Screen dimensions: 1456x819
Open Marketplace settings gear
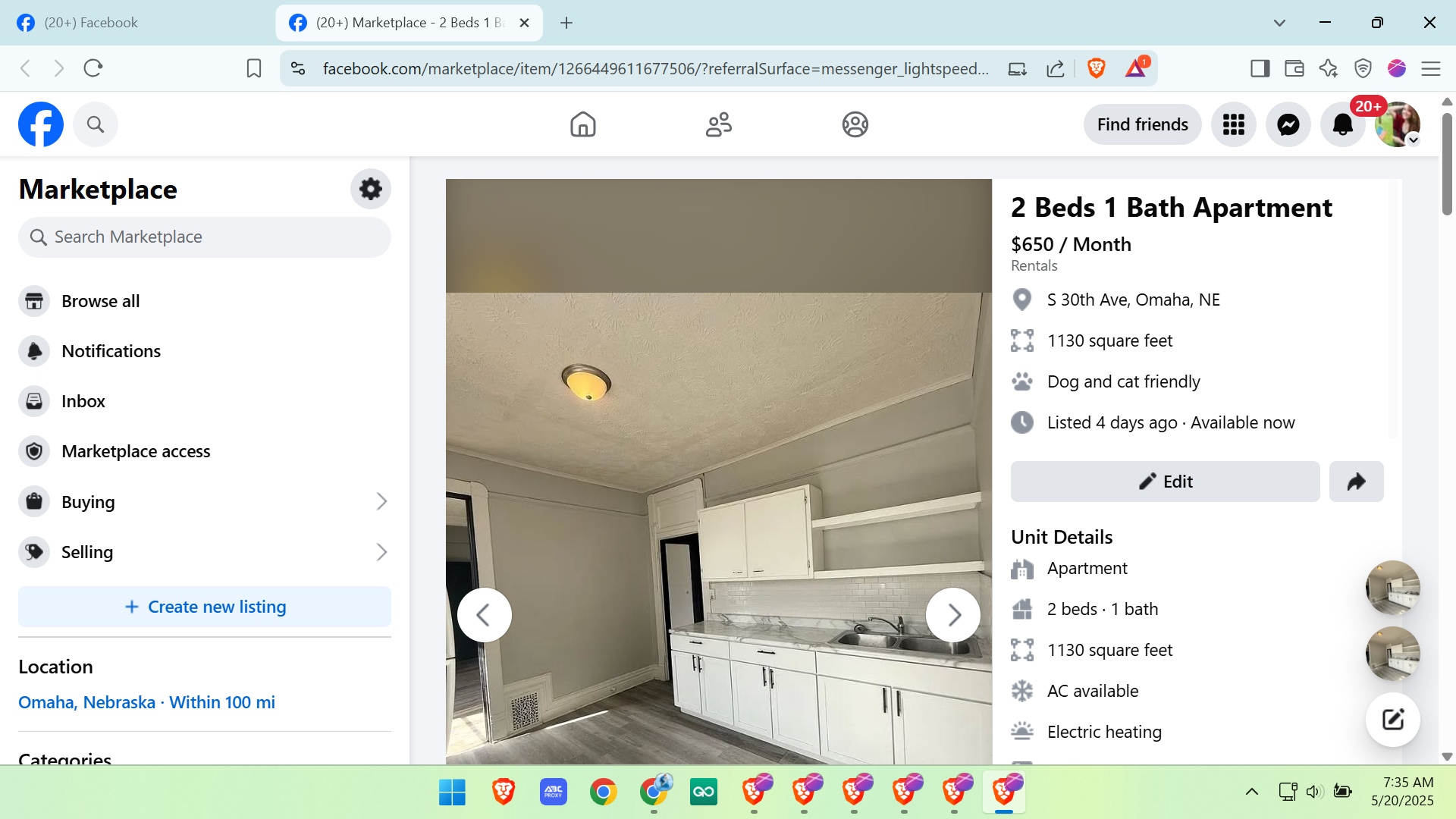[x=370, y=189]
